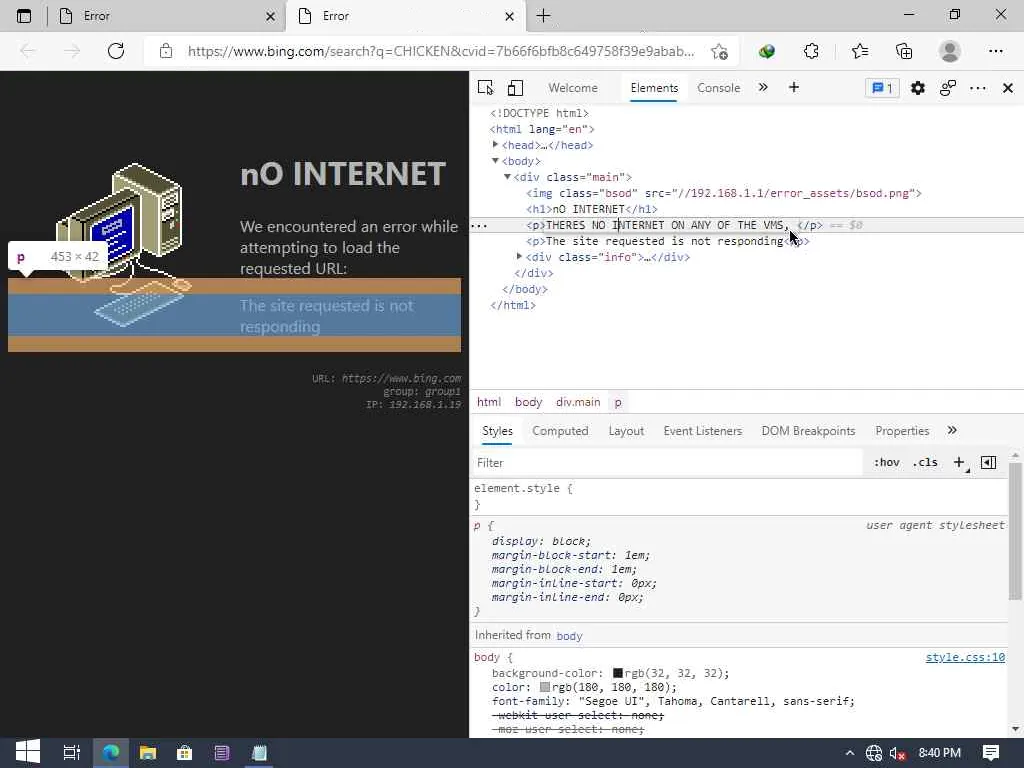Activate the inspect element picker tool
Viewport: 1024px width, 768px height.
click(x=485, y=88)
